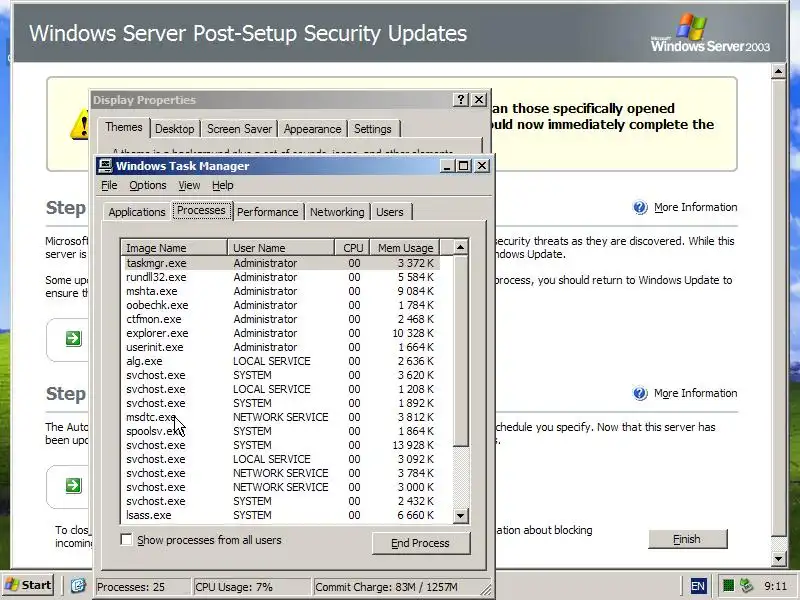This screenshot has width=800, height=600.
Task: Click the green Task Manager CPU tray icon
Action: point(729,585)
